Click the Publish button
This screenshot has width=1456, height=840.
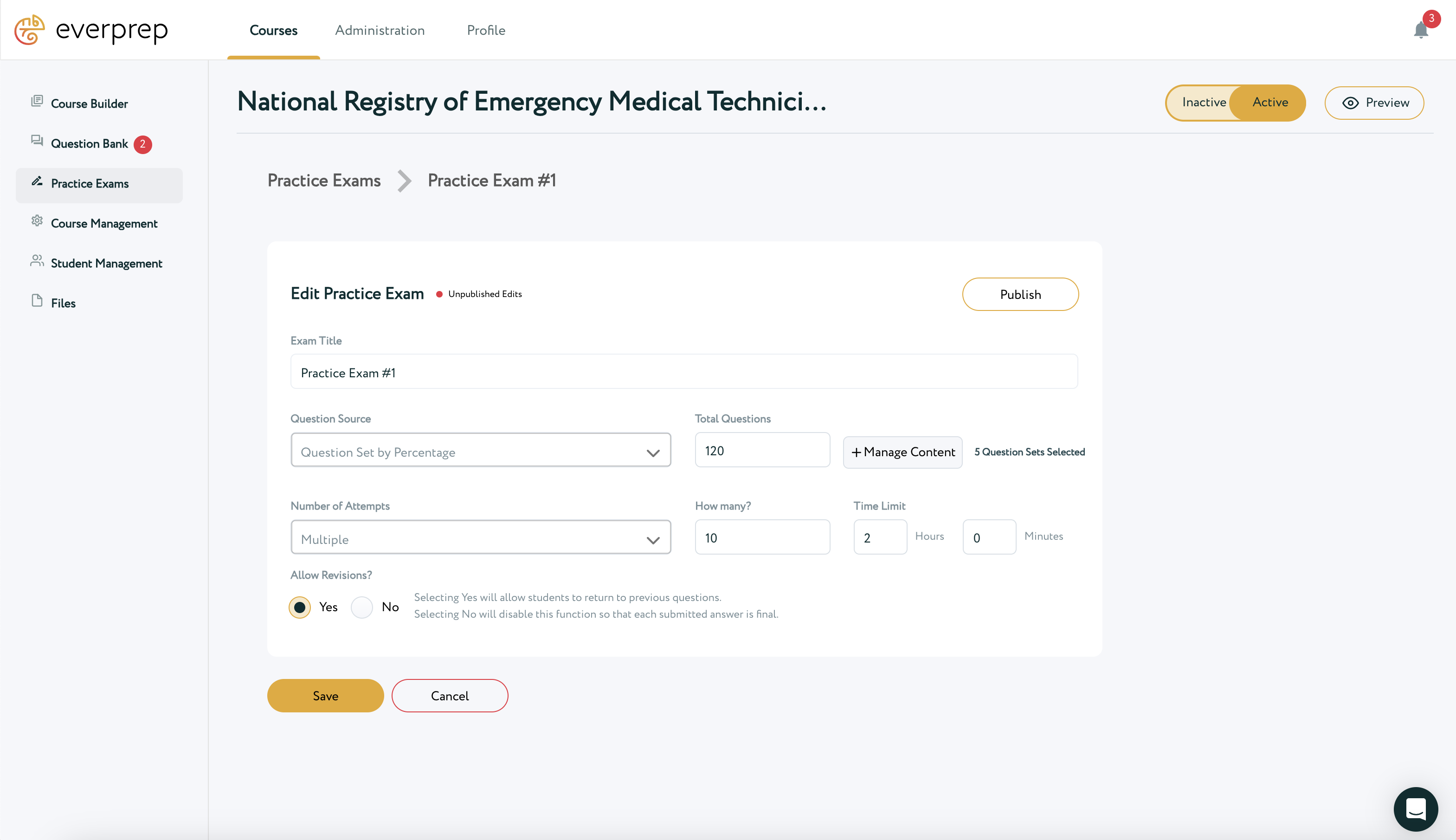point(1020,294)
